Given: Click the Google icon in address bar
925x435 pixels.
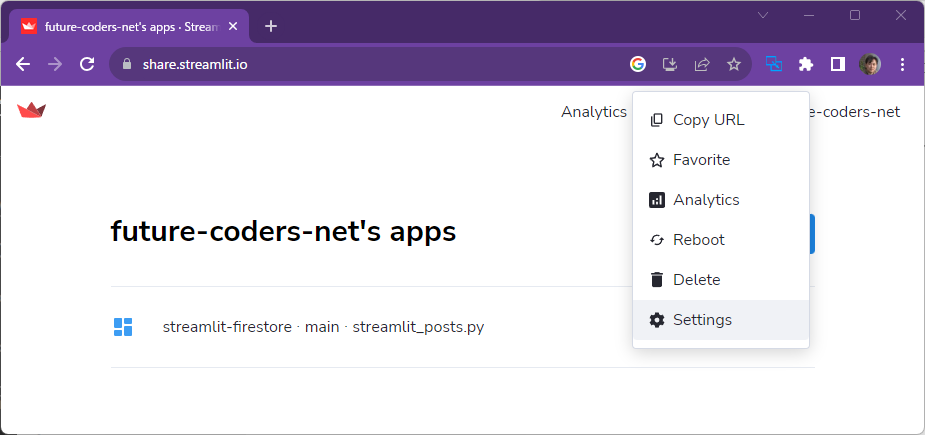Looking at the screenshot, I should 638,64.
